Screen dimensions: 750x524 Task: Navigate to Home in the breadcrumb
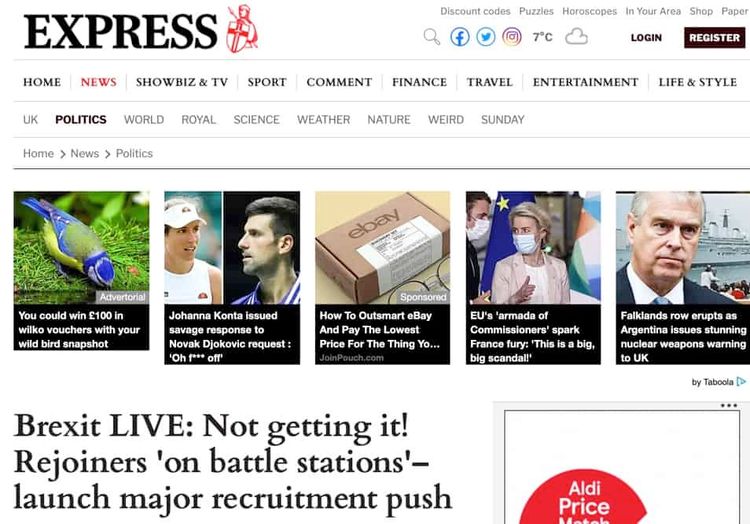coord(38,153)
